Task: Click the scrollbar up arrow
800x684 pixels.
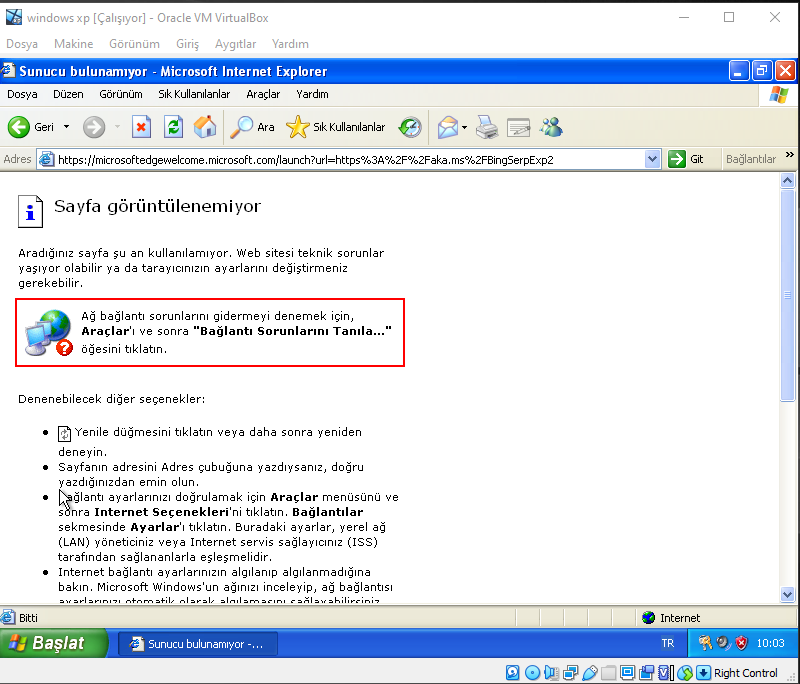Action: [x=787, y=181]
